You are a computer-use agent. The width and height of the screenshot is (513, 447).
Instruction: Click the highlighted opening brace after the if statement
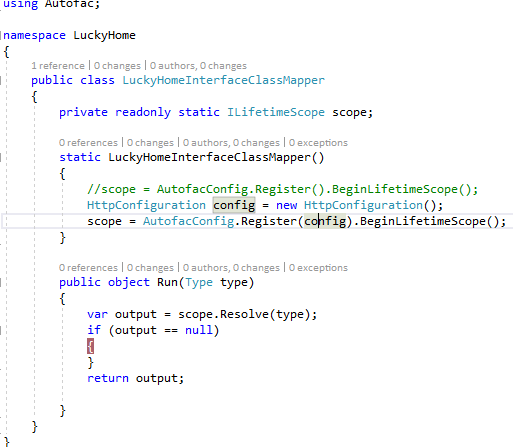click(90, 346)
